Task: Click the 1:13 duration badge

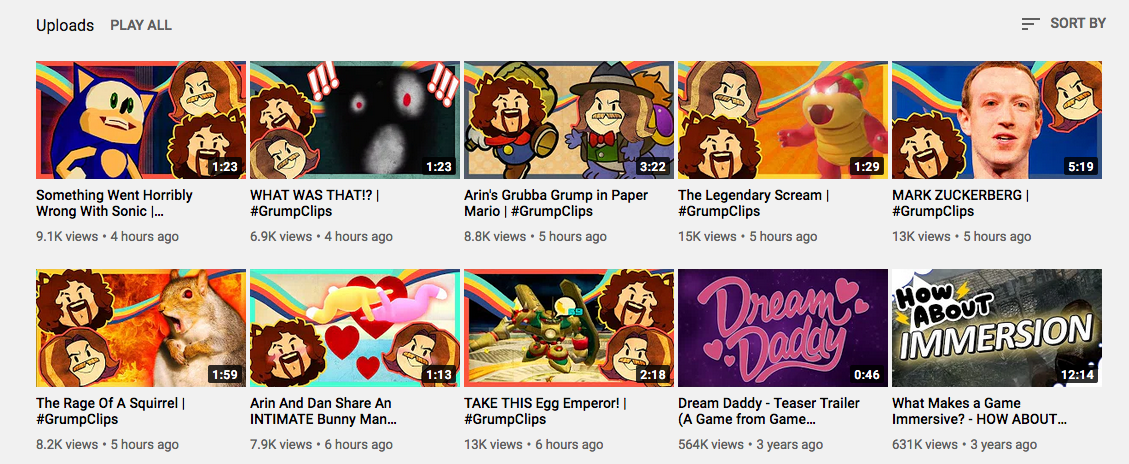Action: pos(438,375)
